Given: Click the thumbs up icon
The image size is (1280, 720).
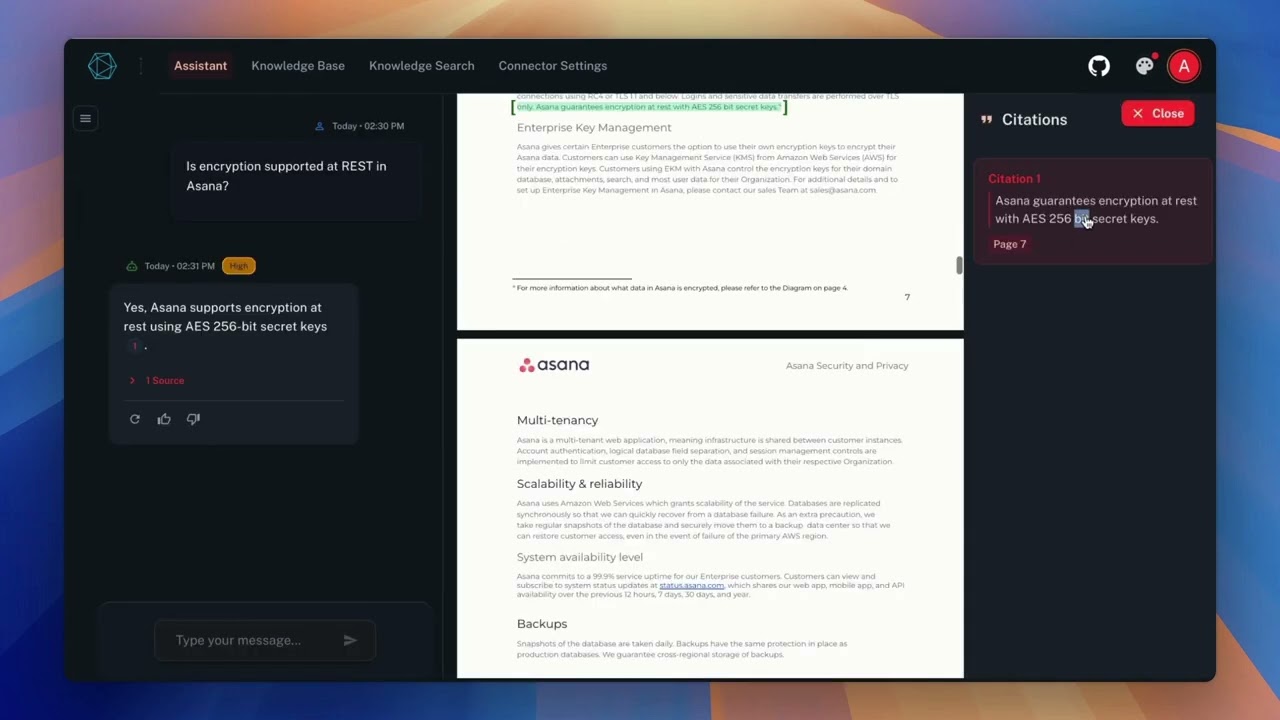Looking at the screenshot, I should pyautogui.click(x=164, y=419).
